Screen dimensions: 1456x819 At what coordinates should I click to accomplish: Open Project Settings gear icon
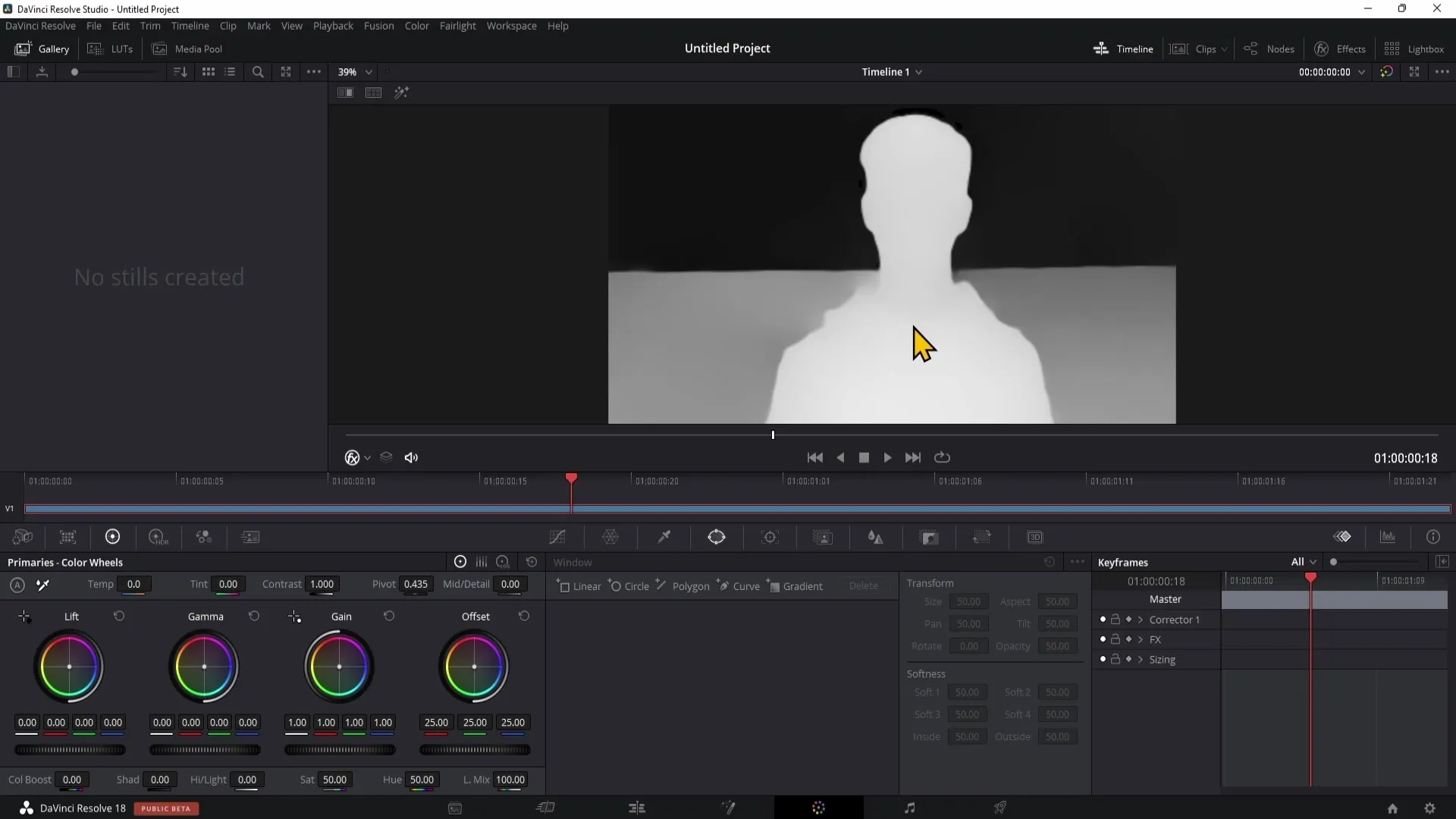coord(1429,808)
